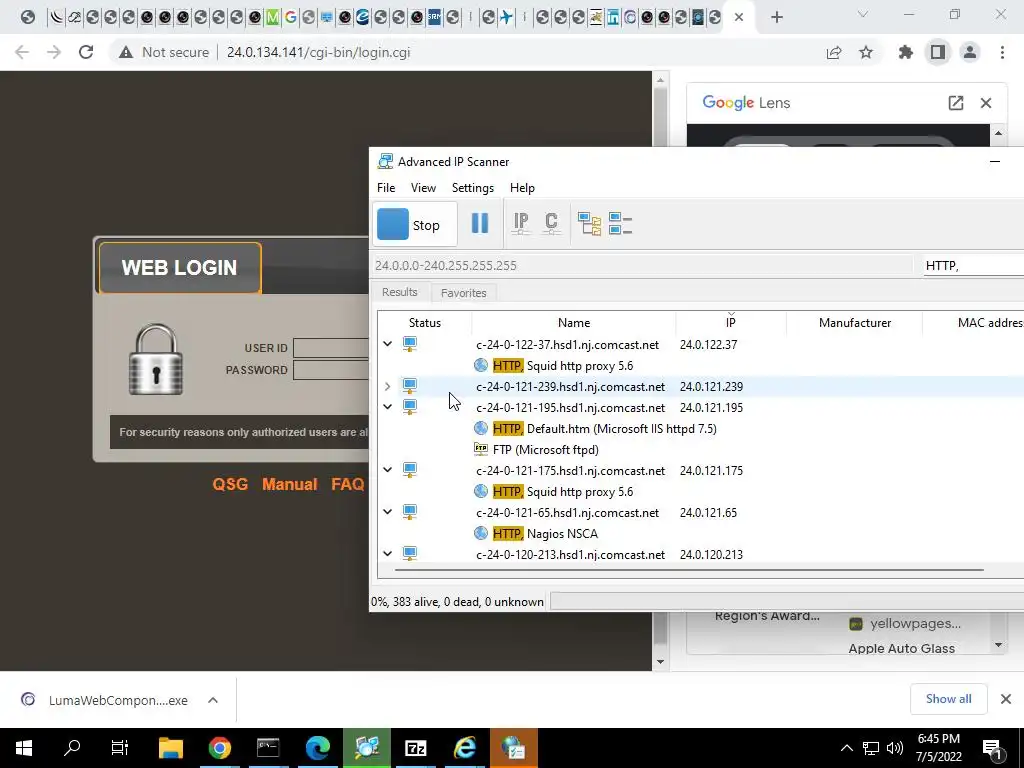Expand the 24.0.121.239 host row
1024x768 pixels.
(387, 387)
